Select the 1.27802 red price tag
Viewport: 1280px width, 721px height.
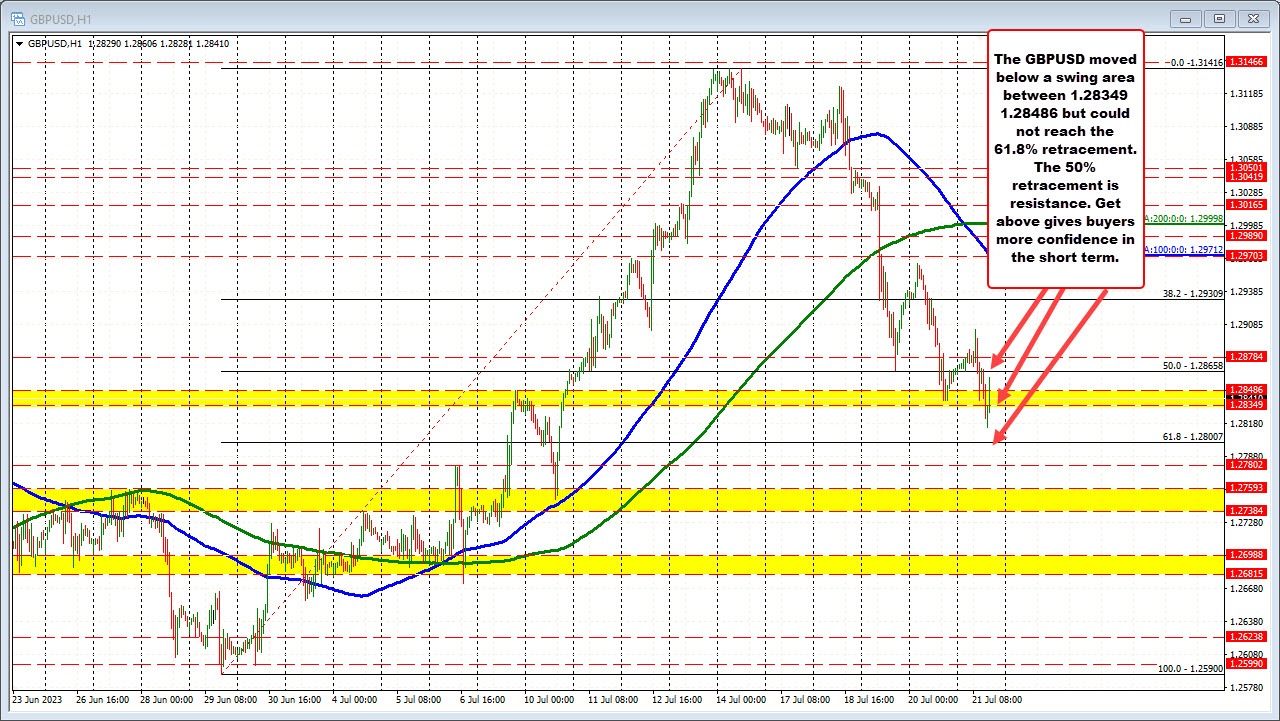click(x=1247, y=464)
